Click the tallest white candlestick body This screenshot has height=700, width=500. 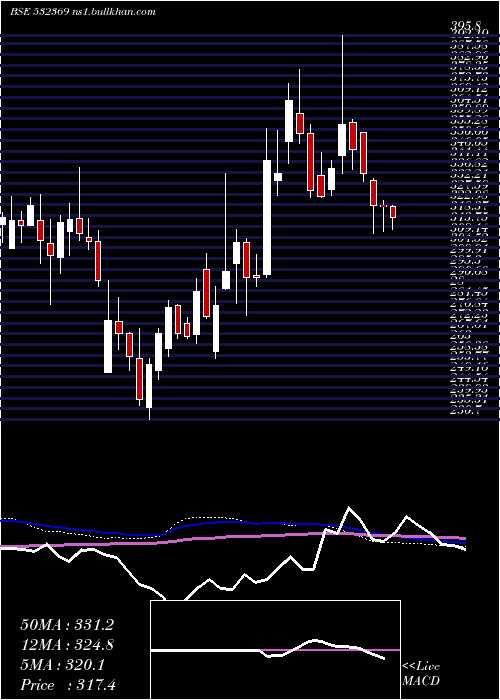(267, 217)
